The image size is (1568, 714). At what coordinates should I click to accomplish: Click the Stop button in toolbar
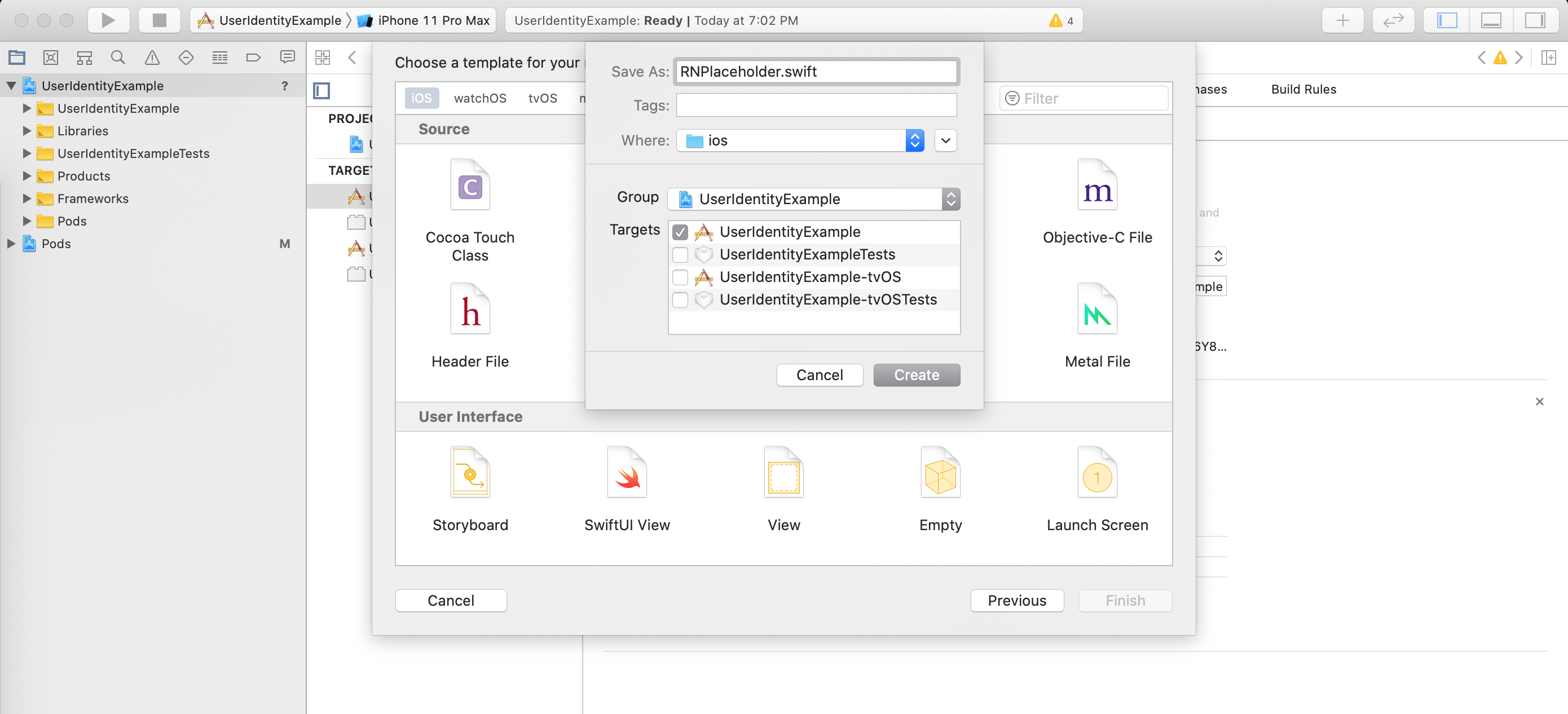[159, 20]
